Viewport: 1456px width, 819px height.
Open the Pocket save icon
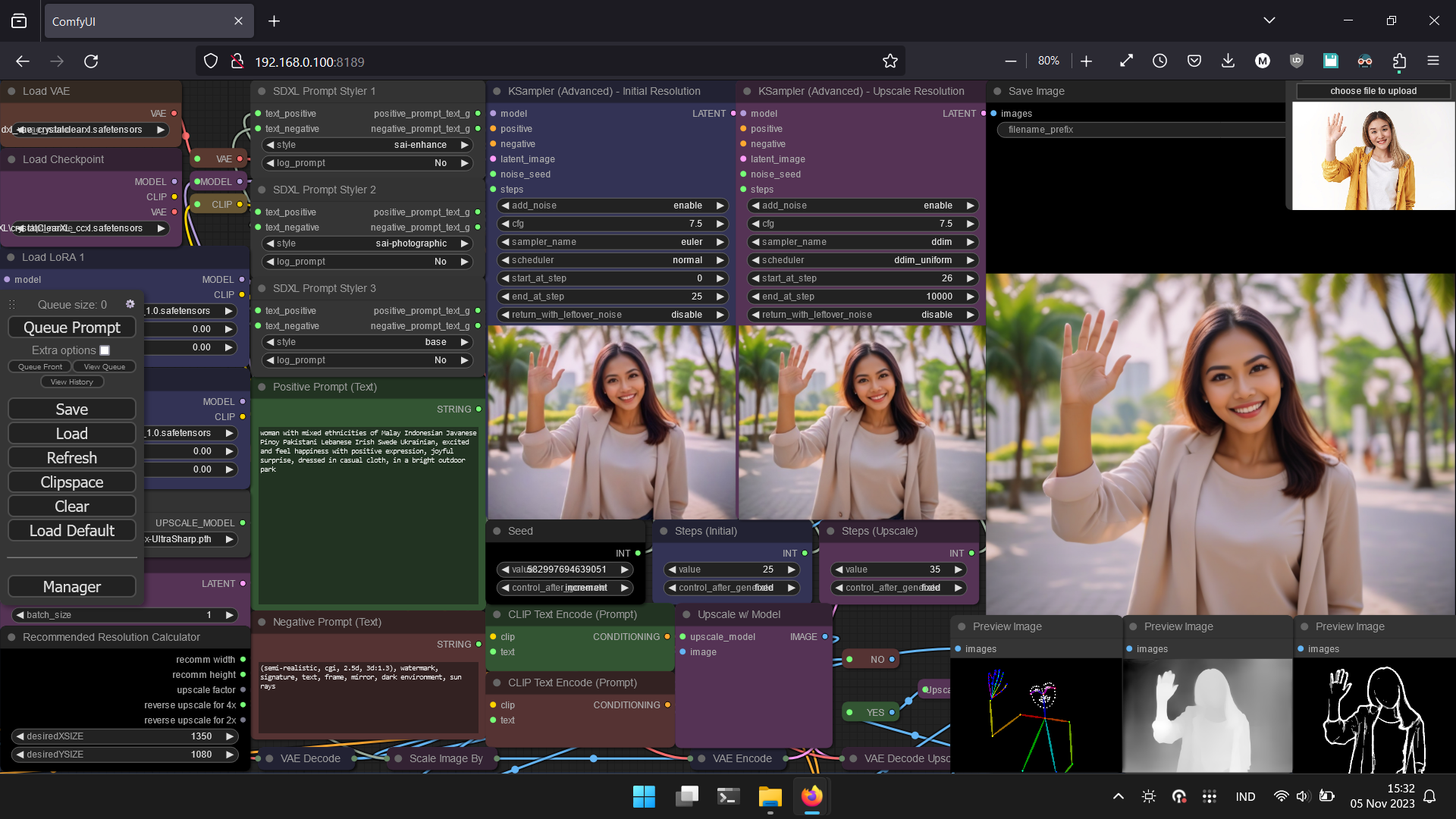1194,61
